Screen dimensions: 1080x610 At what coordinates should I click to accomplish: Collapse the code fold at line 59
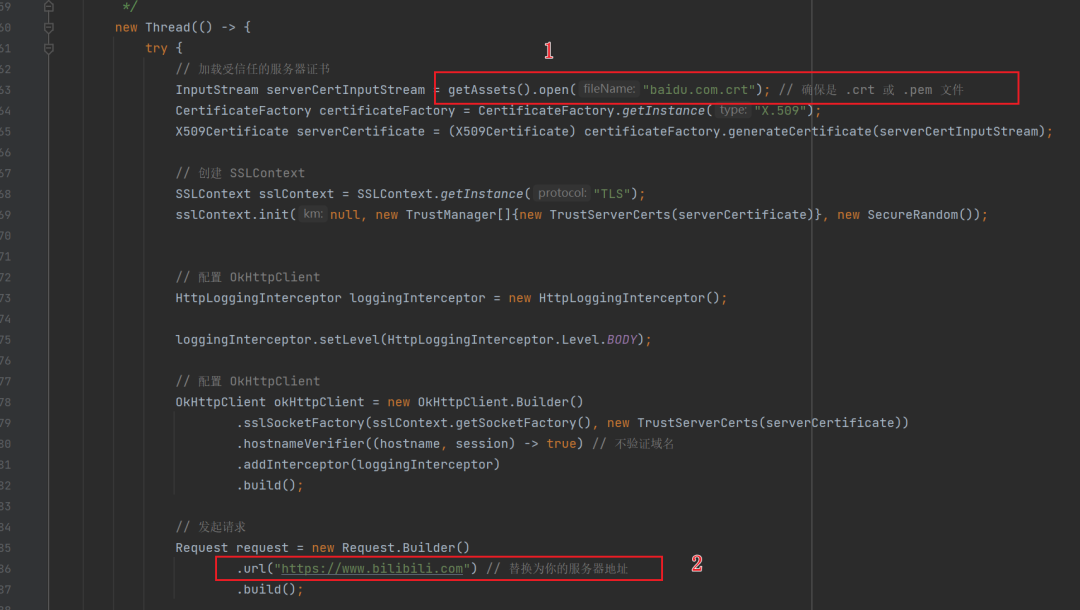(47, 6)
